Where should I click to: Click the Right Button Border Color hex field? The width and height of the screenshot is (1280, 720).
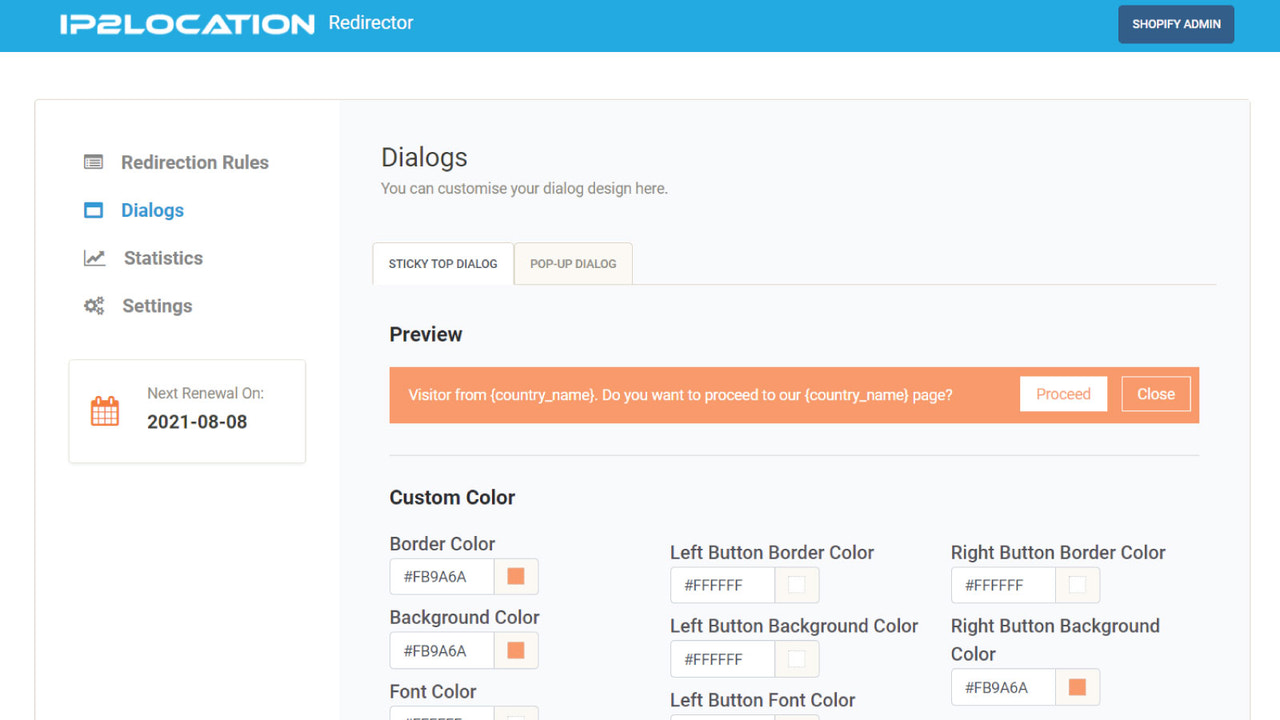[x=1002, y=585]
